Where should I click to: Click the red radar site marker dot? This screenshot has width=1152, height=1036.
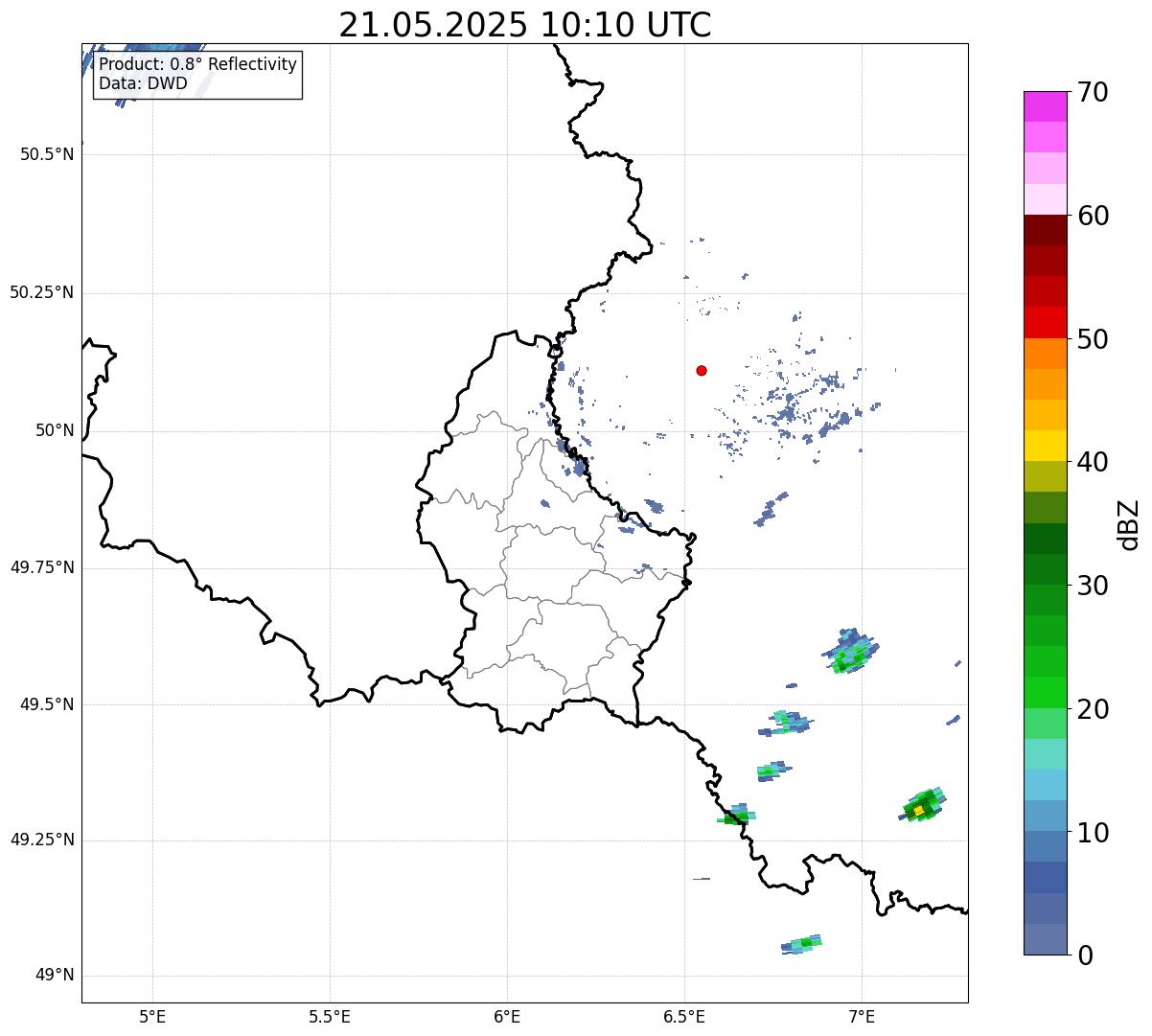(702, 370)
